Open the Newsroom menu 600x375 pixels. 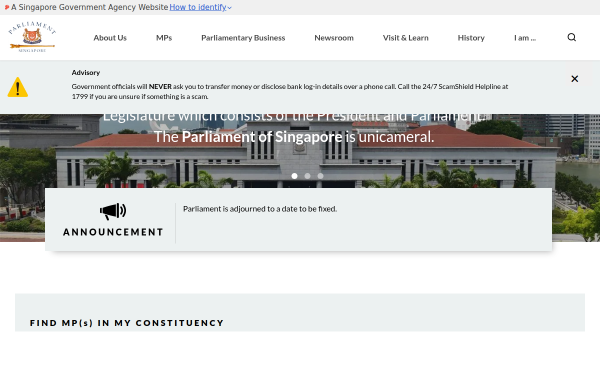[334, 38]
